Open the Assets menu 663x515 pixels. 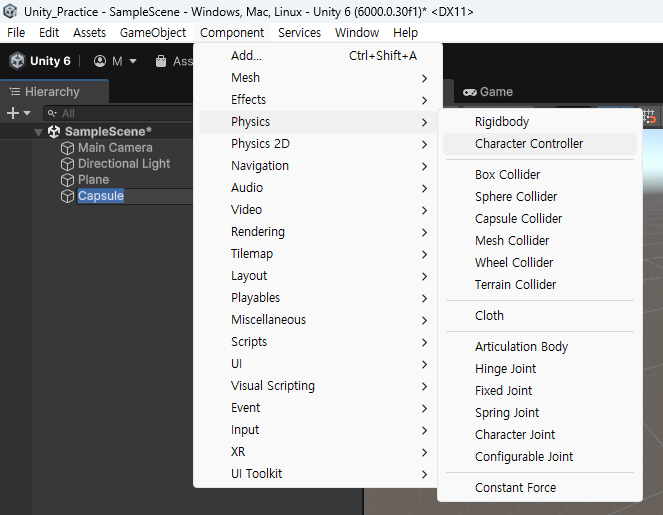click(89, 33)
